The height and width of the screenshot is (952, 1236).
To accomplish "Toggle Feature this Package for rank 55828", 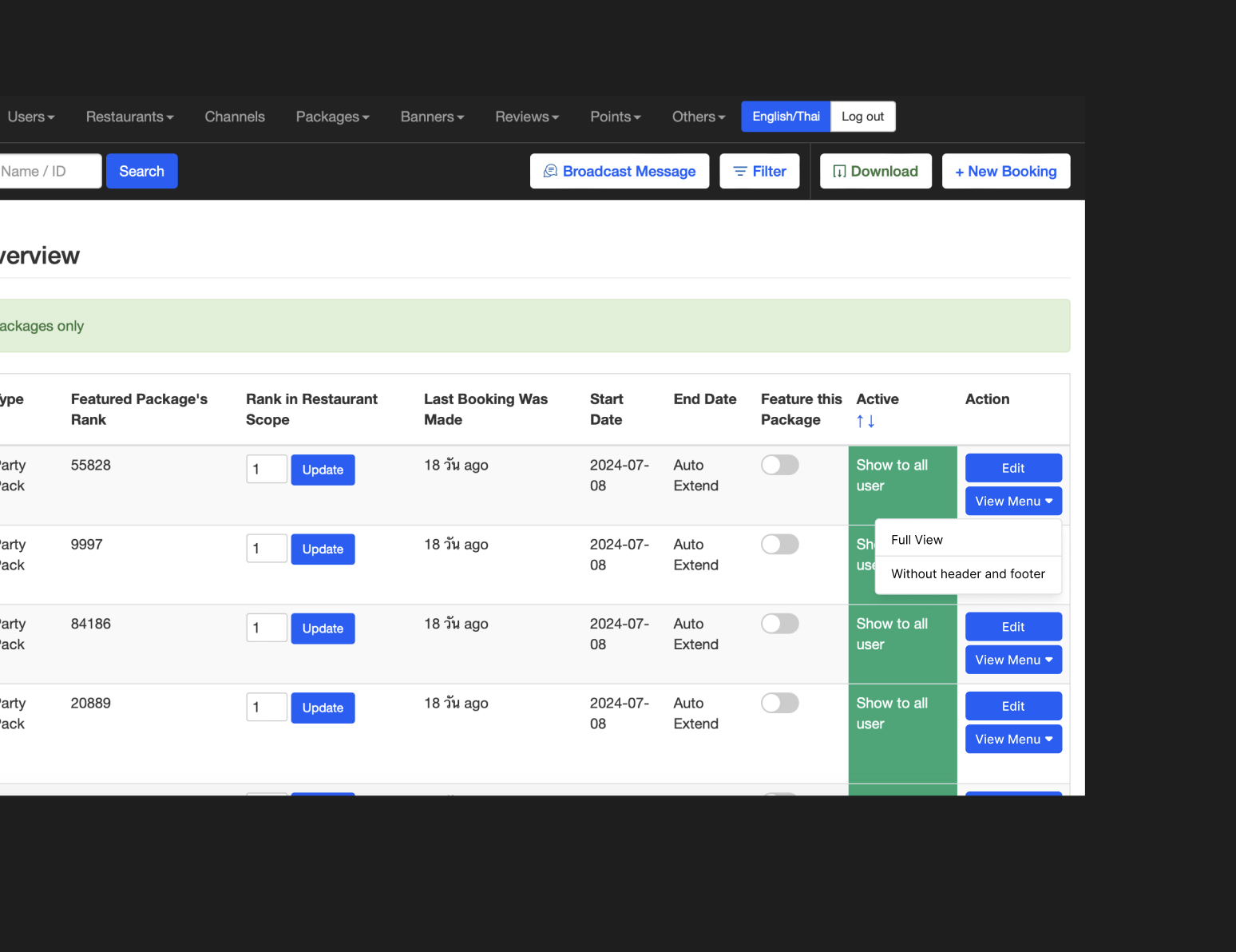I will [x=779, y=465].
